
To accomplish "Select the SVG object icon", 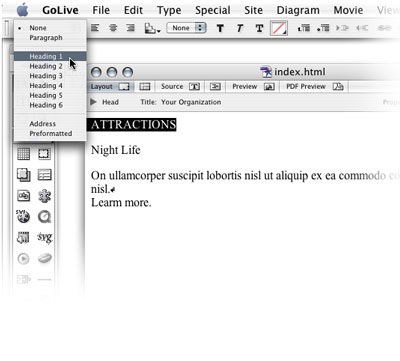I will coord(45,238).
